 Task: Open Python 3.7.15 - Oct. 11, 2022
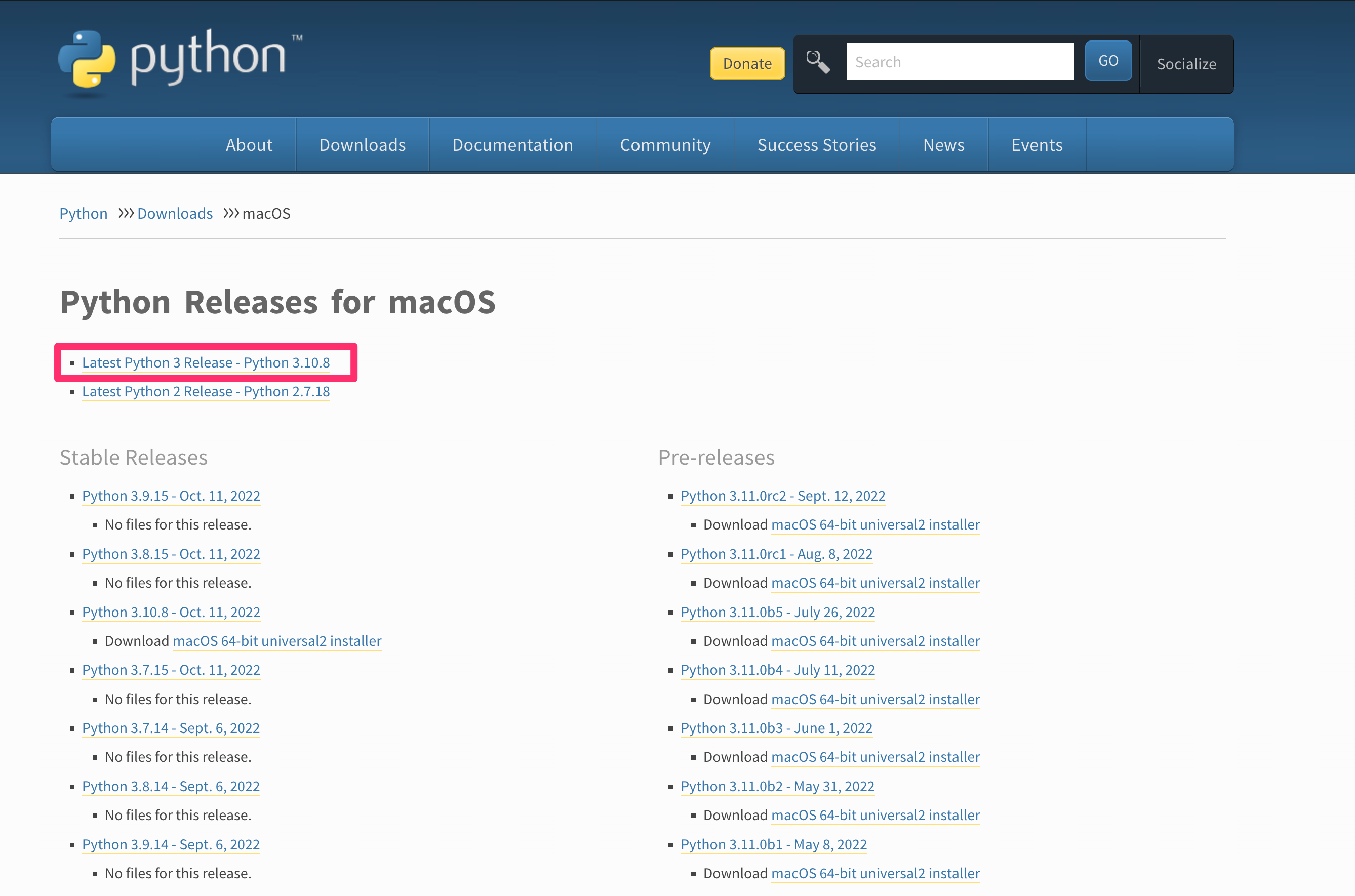click(171, 670)
